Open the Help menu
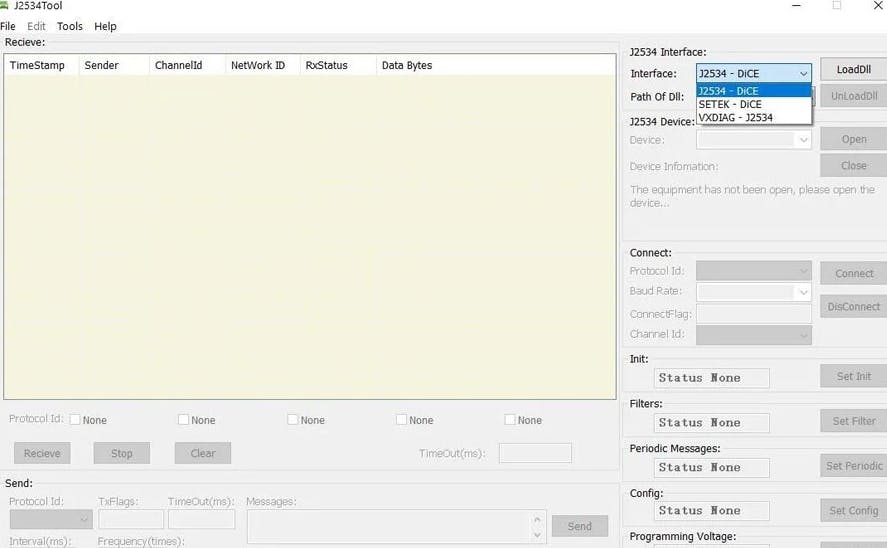This screenshot has width=887, height=548. coord(105,26)
